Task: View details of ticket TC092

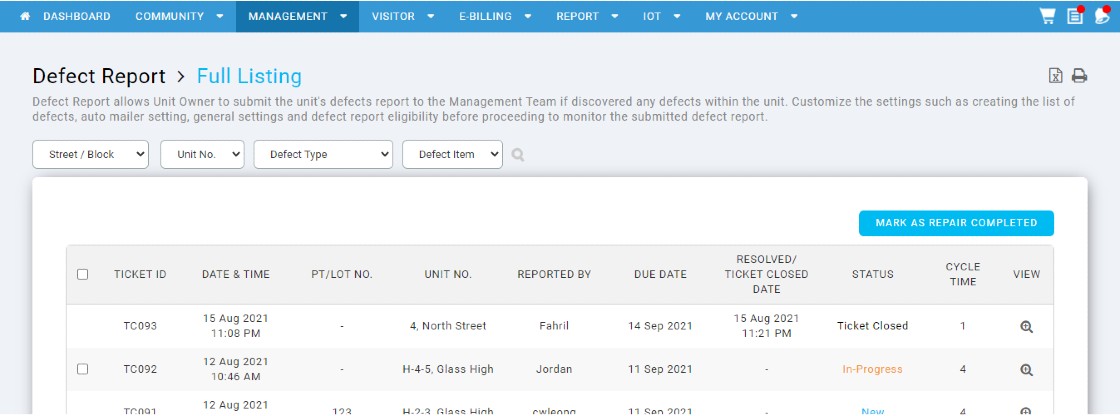Action: tap(1026, 370)
